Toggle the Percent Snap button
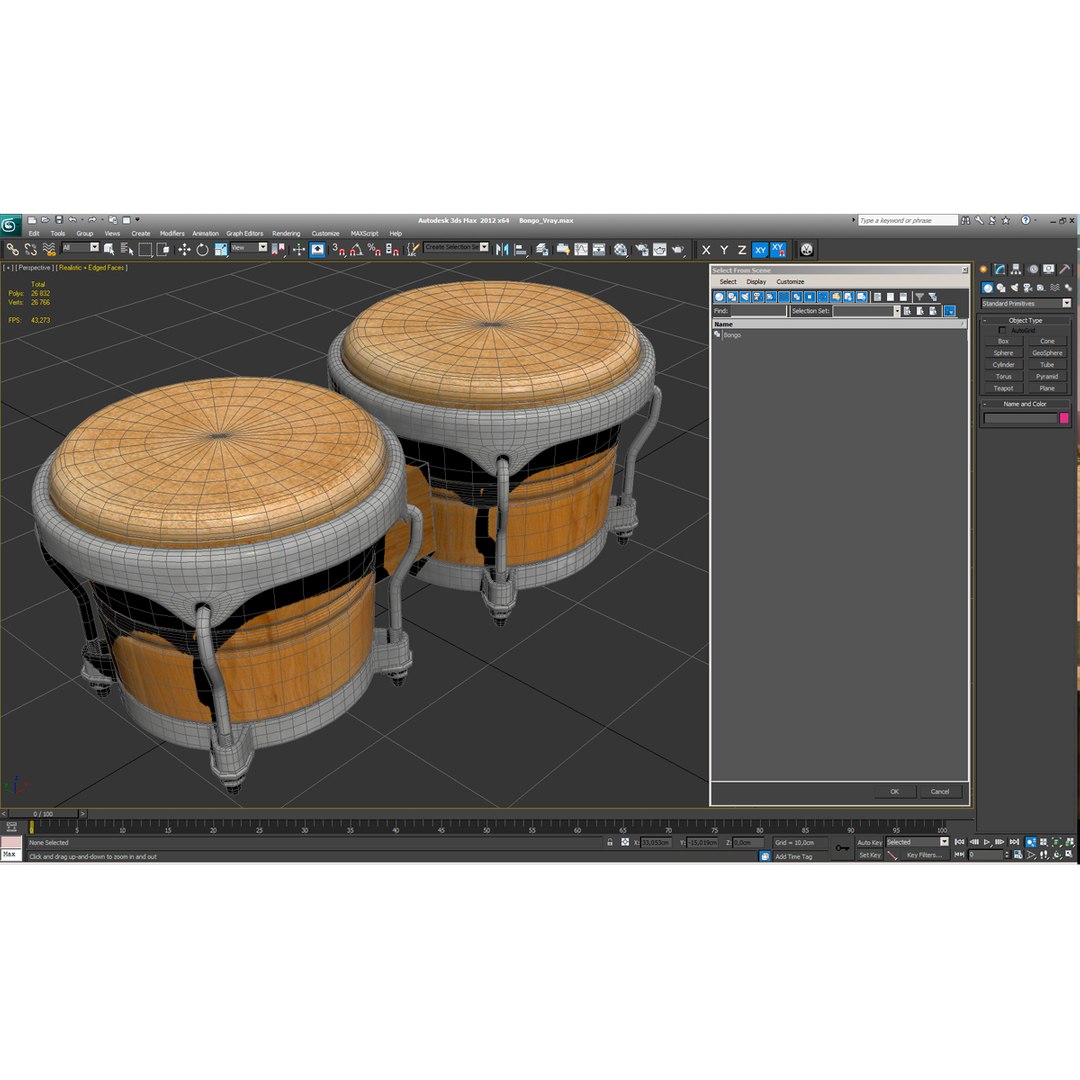 click(374, 249)
